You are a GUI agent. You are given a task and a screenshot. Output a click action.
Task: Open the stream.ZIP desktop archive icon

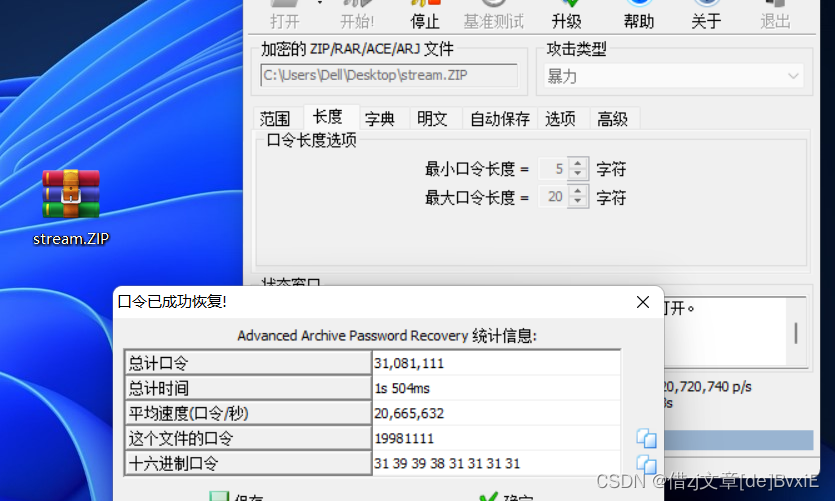point(71,208)
